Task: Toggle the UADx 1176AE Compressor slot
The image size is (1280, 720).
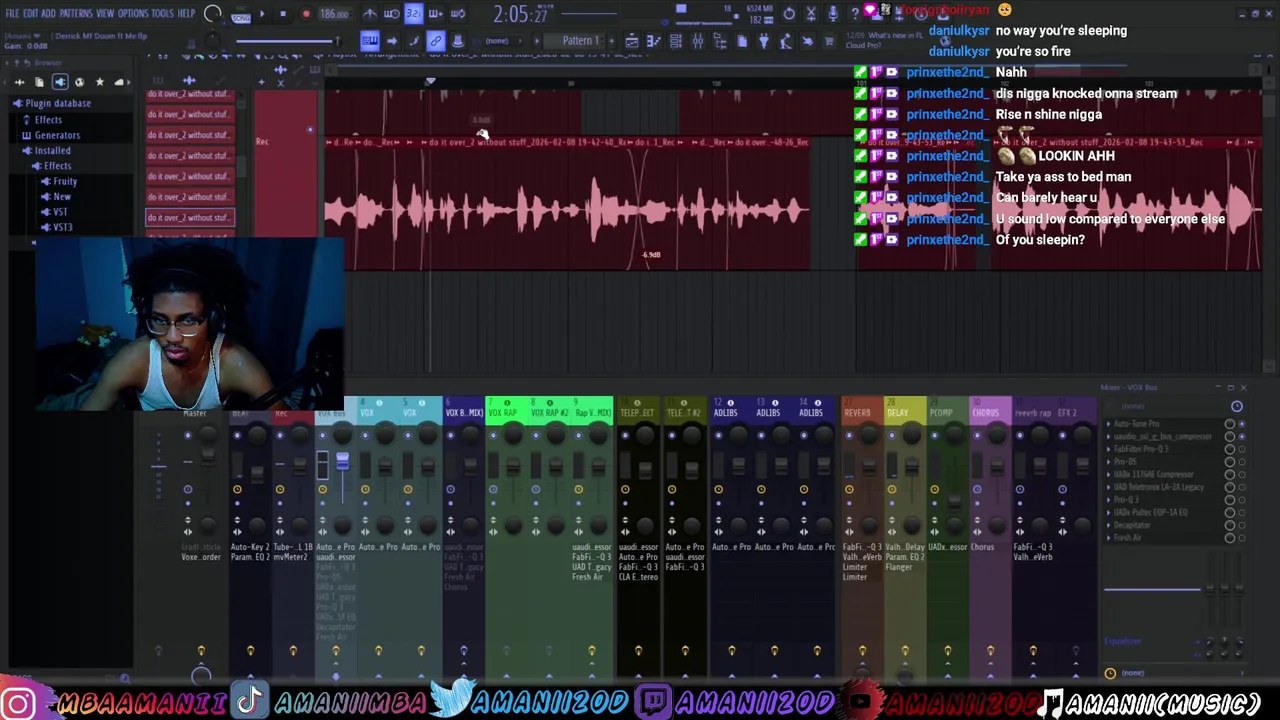Action: (x=1242, y=474)
